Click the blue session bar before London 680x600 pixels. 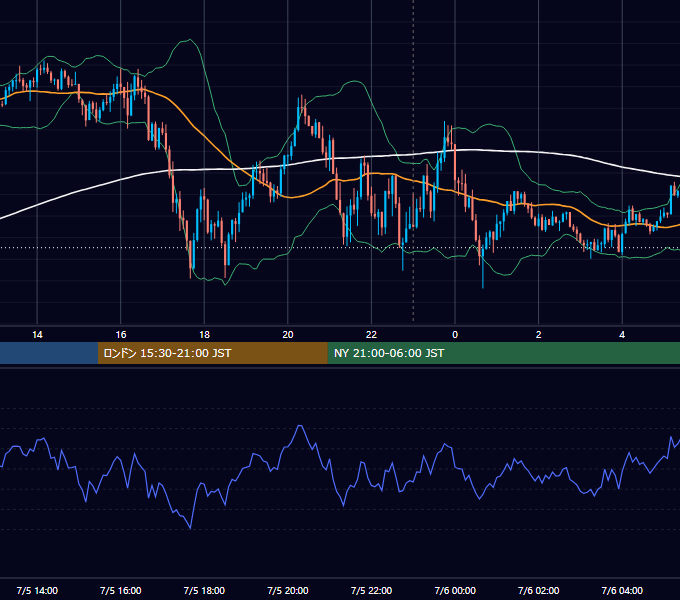tap(49, 353)
